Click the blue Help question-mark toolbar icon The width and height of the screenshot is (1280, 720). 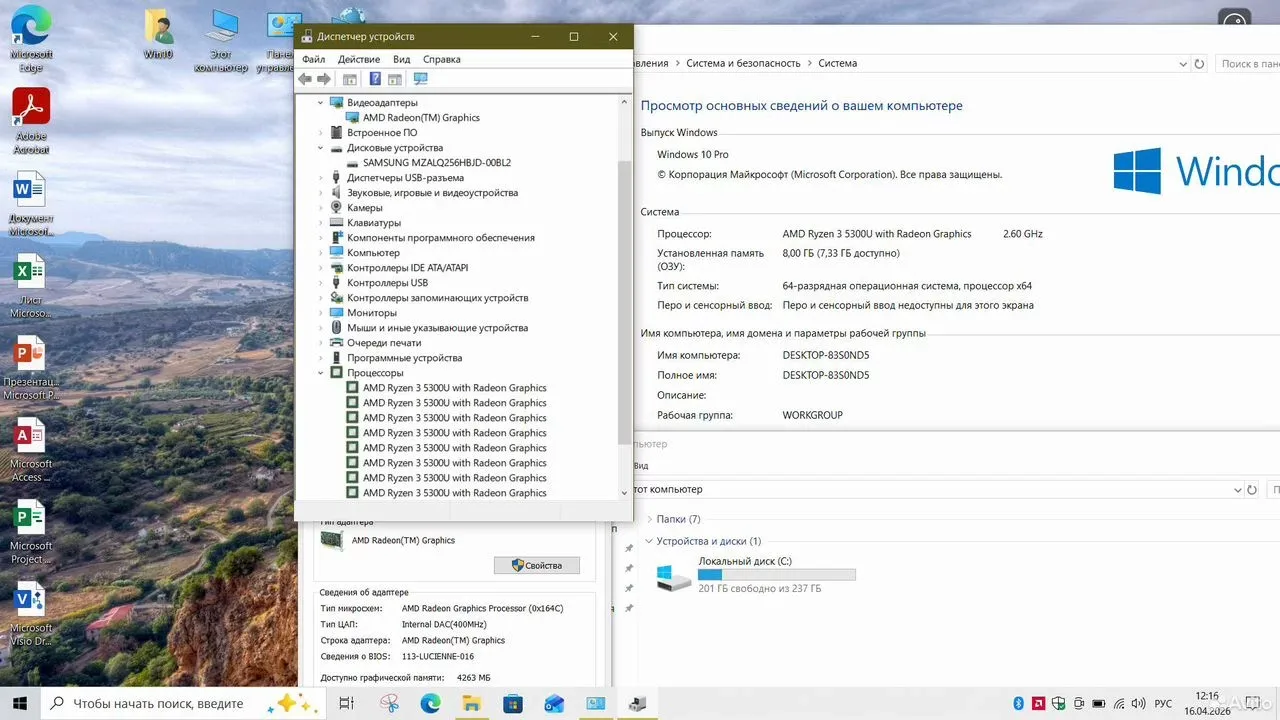tap(375, 79)
